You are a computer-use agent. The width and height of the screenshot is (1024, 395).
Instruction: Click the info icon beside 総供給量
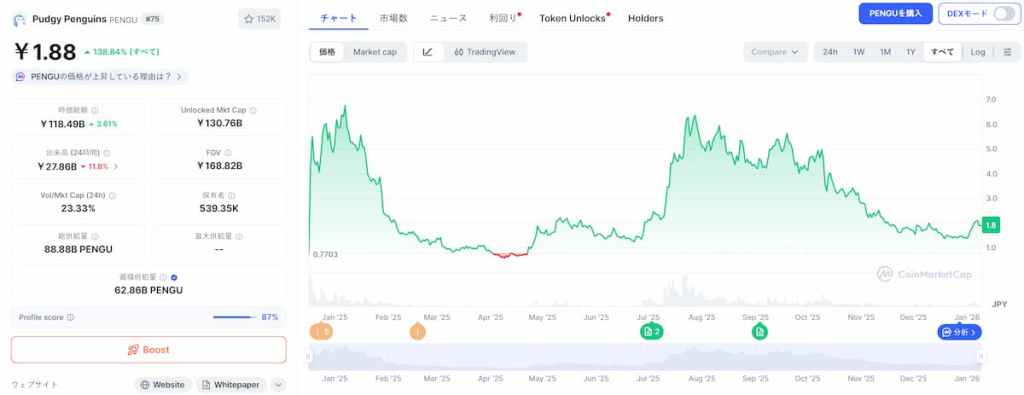[x=95, y=236]
